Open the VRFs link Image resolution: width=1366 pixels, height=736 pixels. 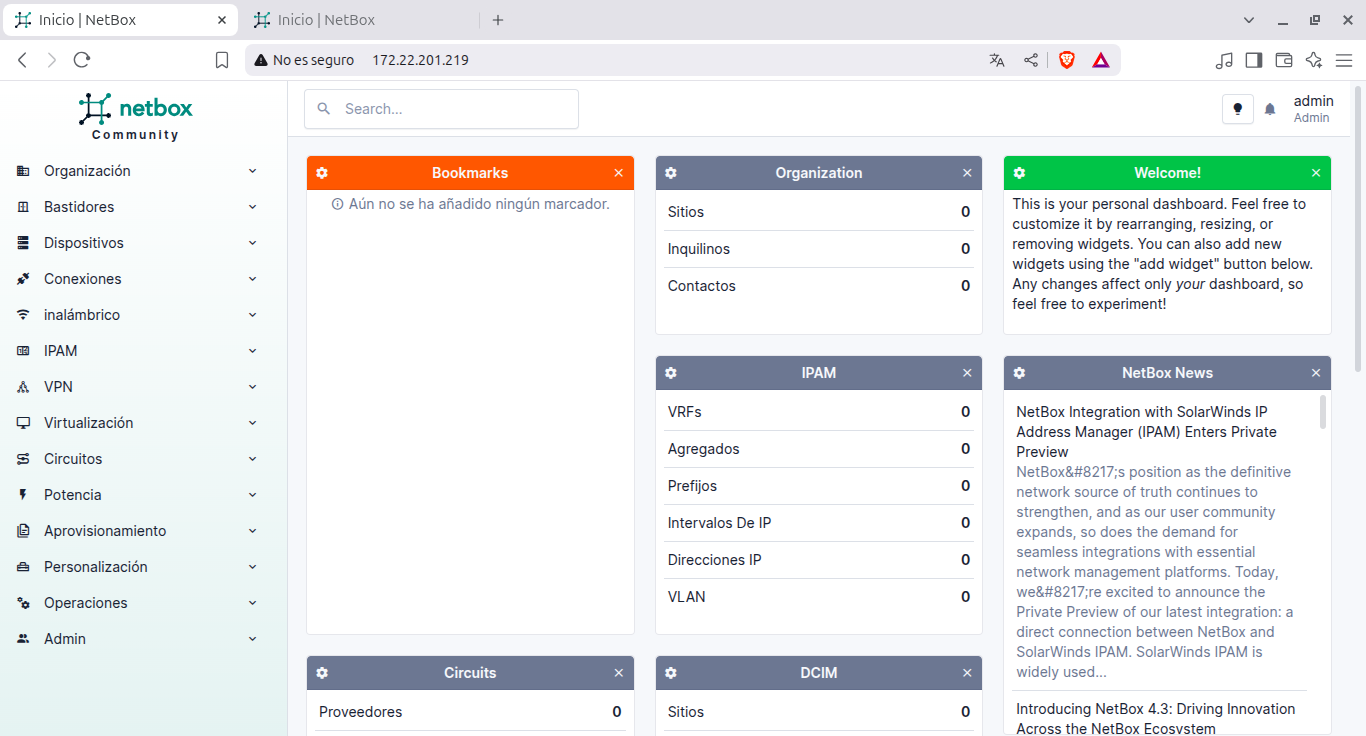[685, 412]
